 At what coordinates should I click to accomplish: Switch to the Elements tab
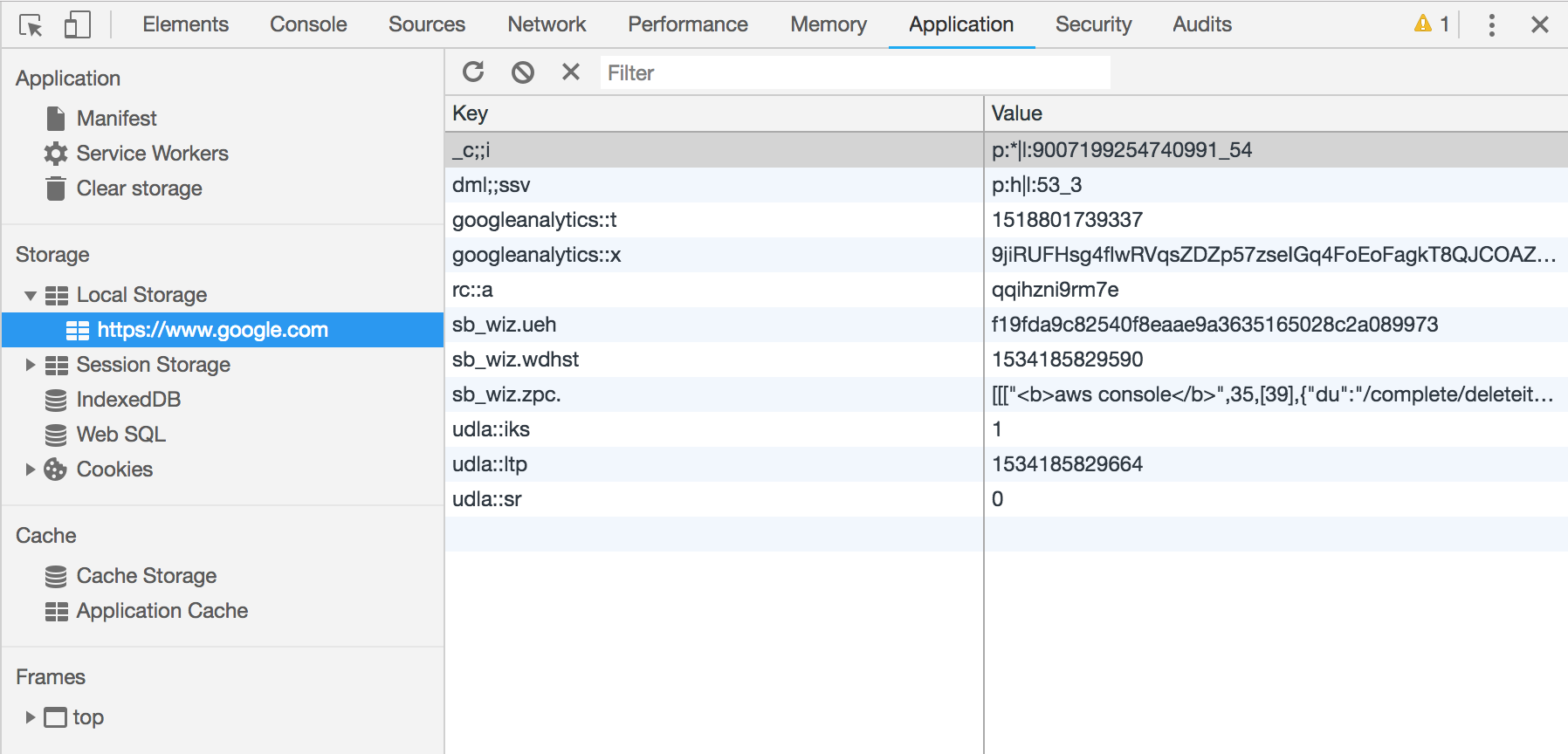point(186,24)
